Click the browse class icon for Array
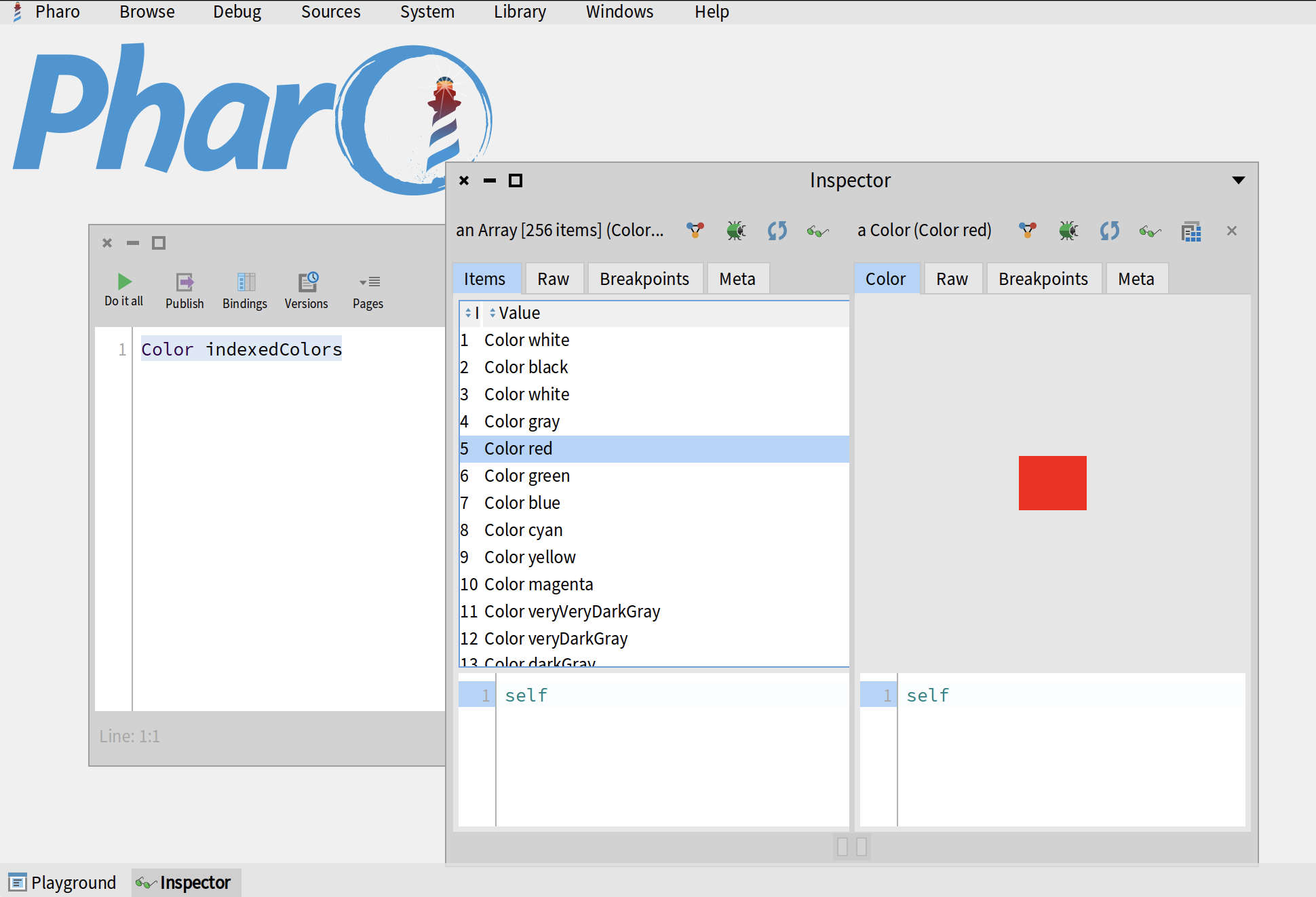The width and height of the screenshot is (1316, 897). click(x=695, y=231)
